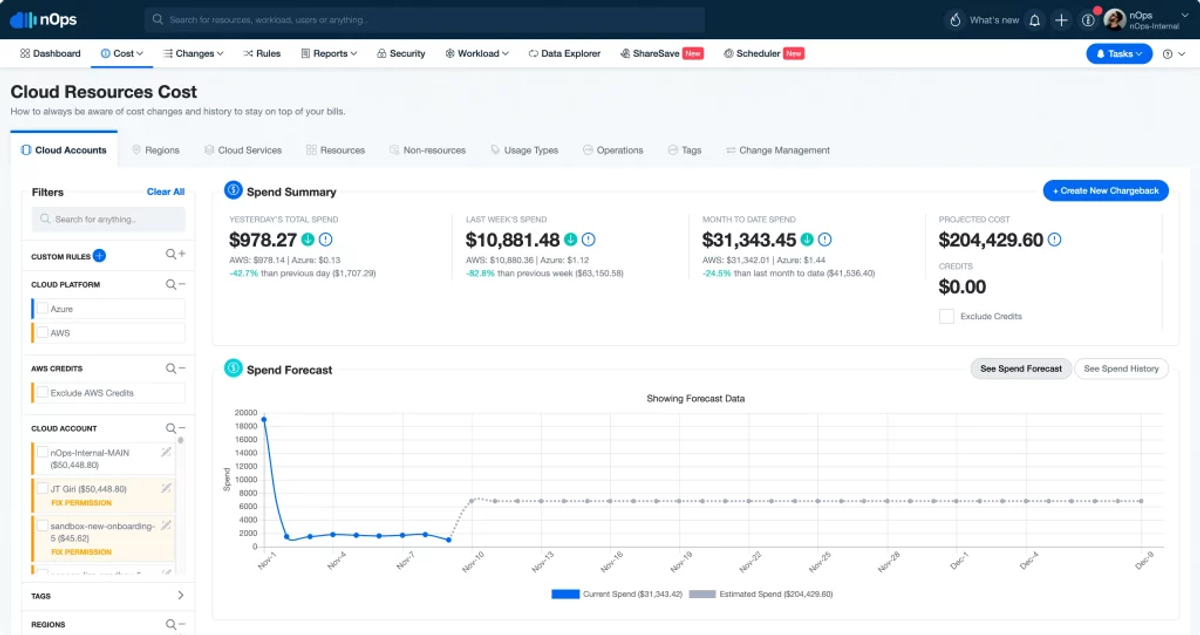Click the top global search field

coord(425,20)
